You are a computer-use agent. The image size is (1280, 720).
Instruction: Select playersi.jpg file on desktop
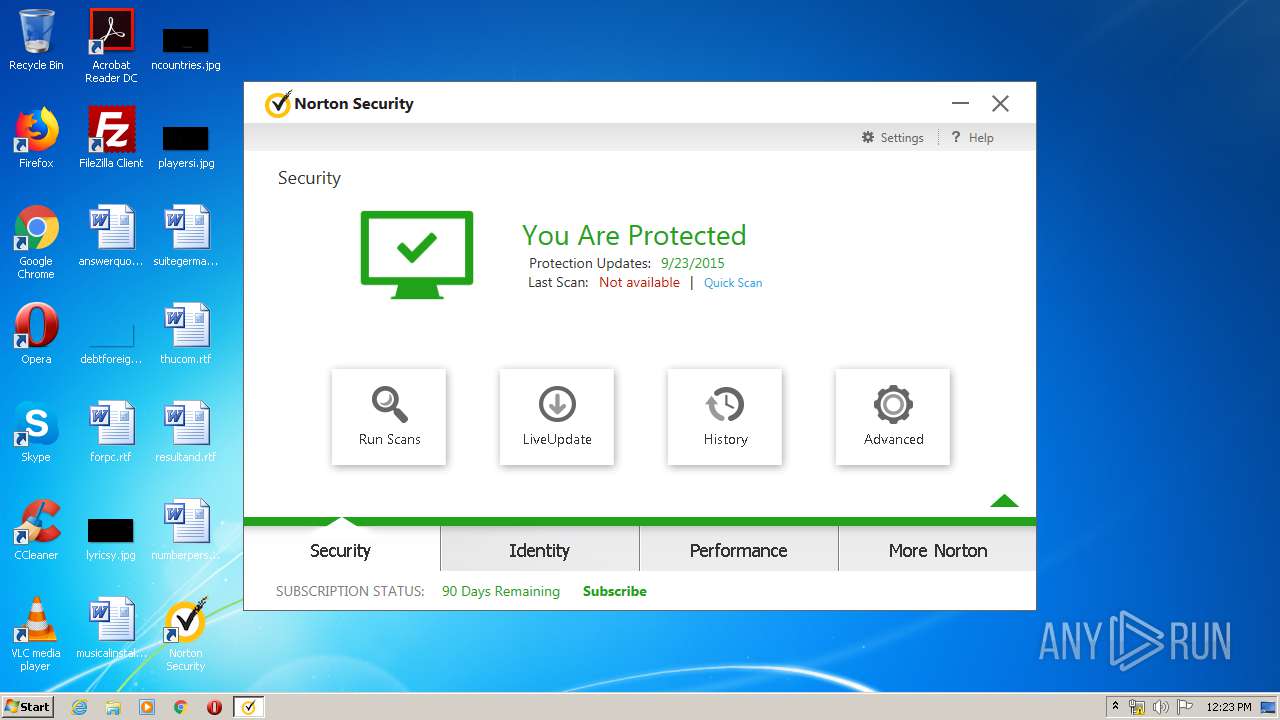(185, 145)
